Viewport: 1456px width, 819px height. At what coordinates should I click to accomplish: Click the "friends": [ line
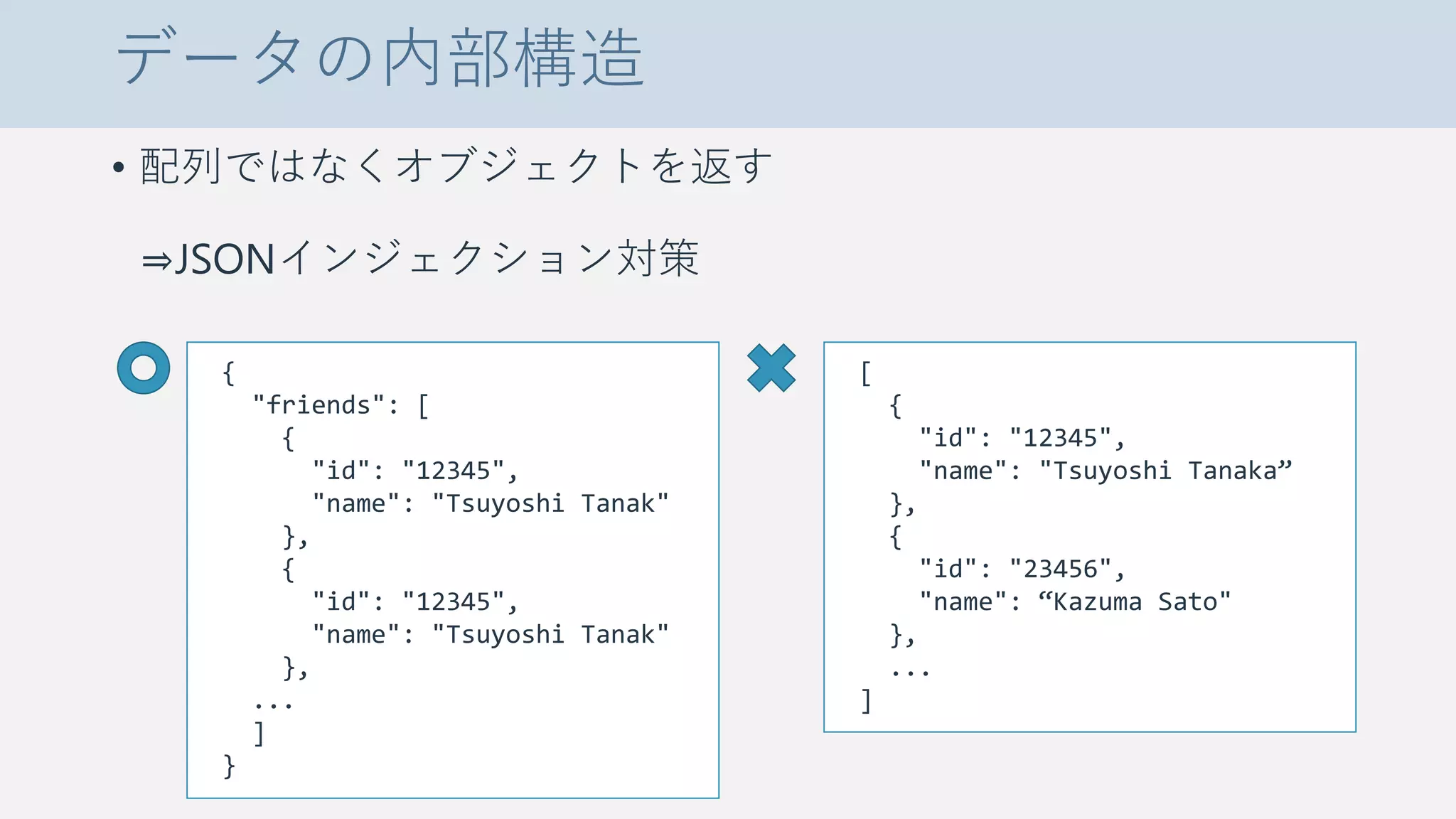click(x=341, y=405)
